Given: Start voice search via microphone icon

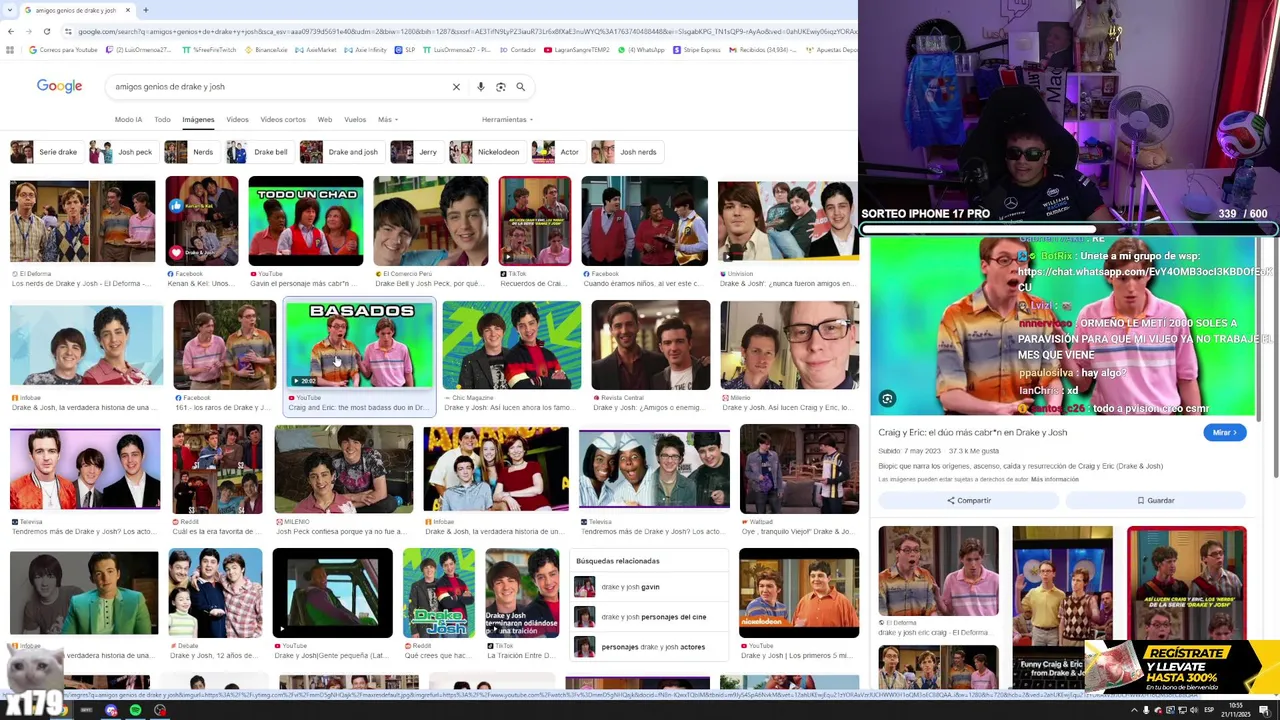Looking at the screenshot, I should pos(481,87).
